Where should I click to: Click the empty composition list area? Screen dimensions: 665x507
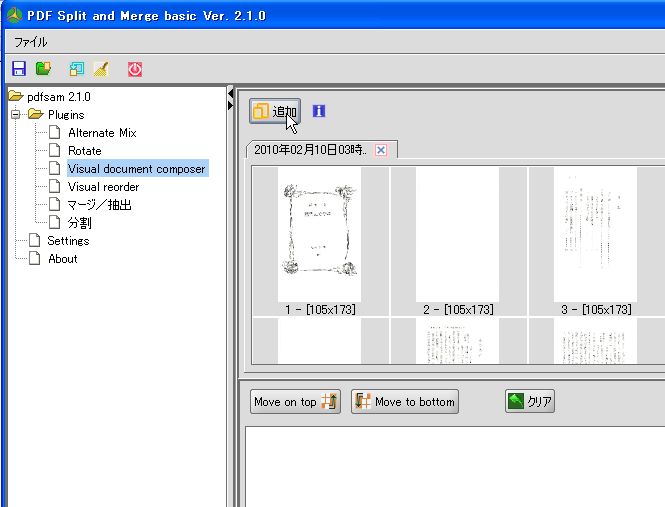click(x=455, y=467)
